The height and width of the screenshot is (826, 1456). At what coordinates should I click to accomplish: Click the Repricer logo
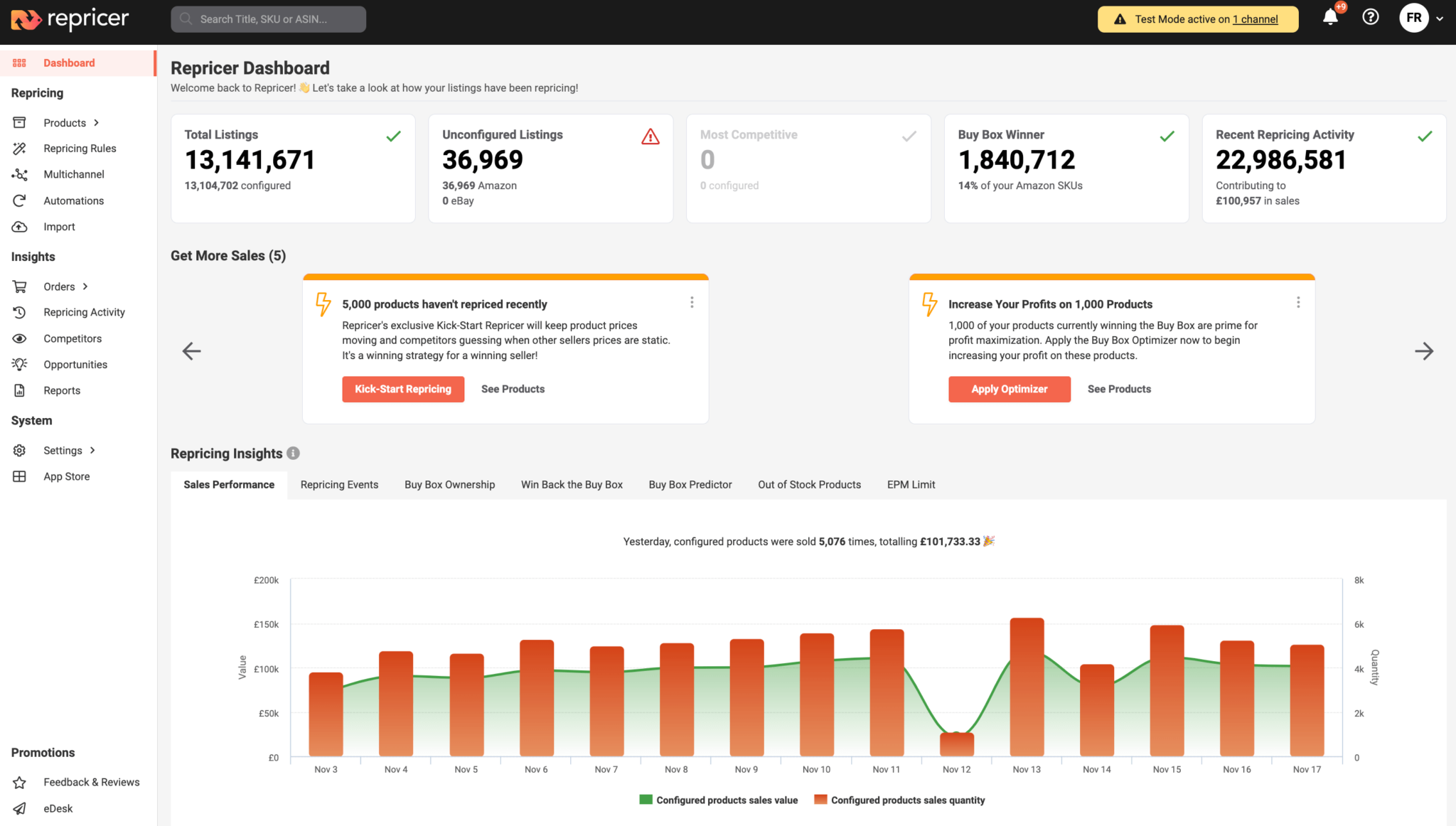point(70,19)
